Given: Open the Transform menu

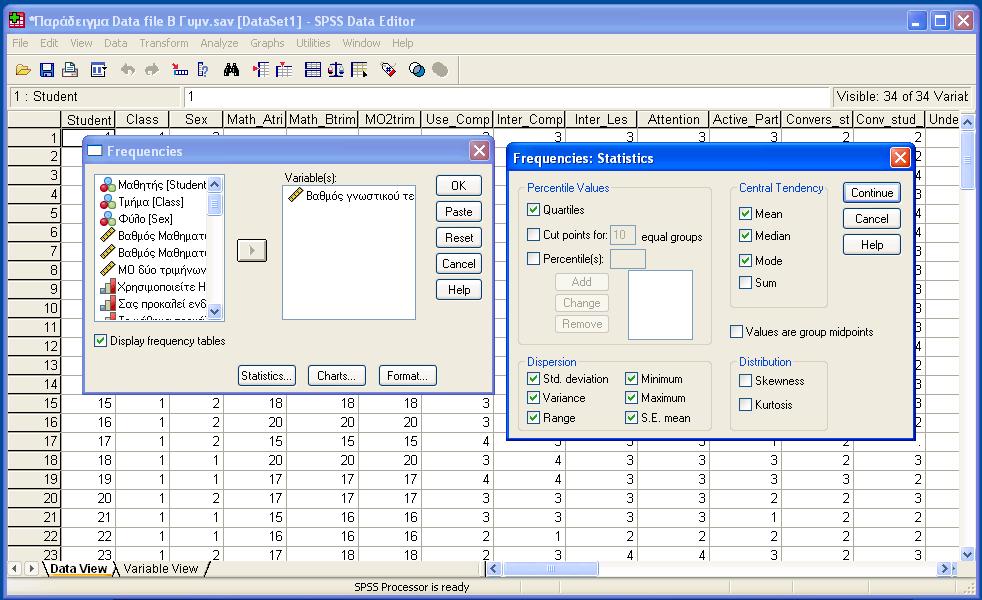Looking at the screenshot, I should tap(163, 43).
